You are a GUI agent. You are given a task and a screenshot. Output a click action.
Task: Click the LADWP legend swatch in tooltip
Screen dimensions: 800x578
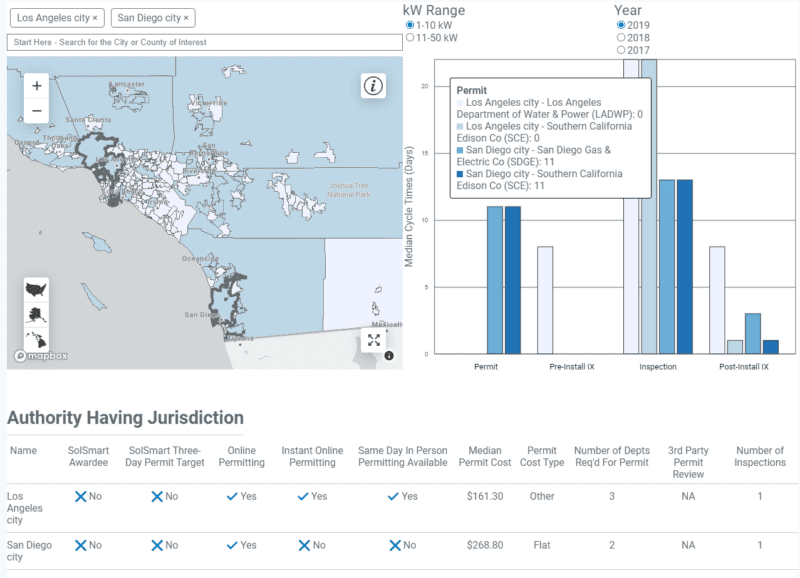coord(460,103)
